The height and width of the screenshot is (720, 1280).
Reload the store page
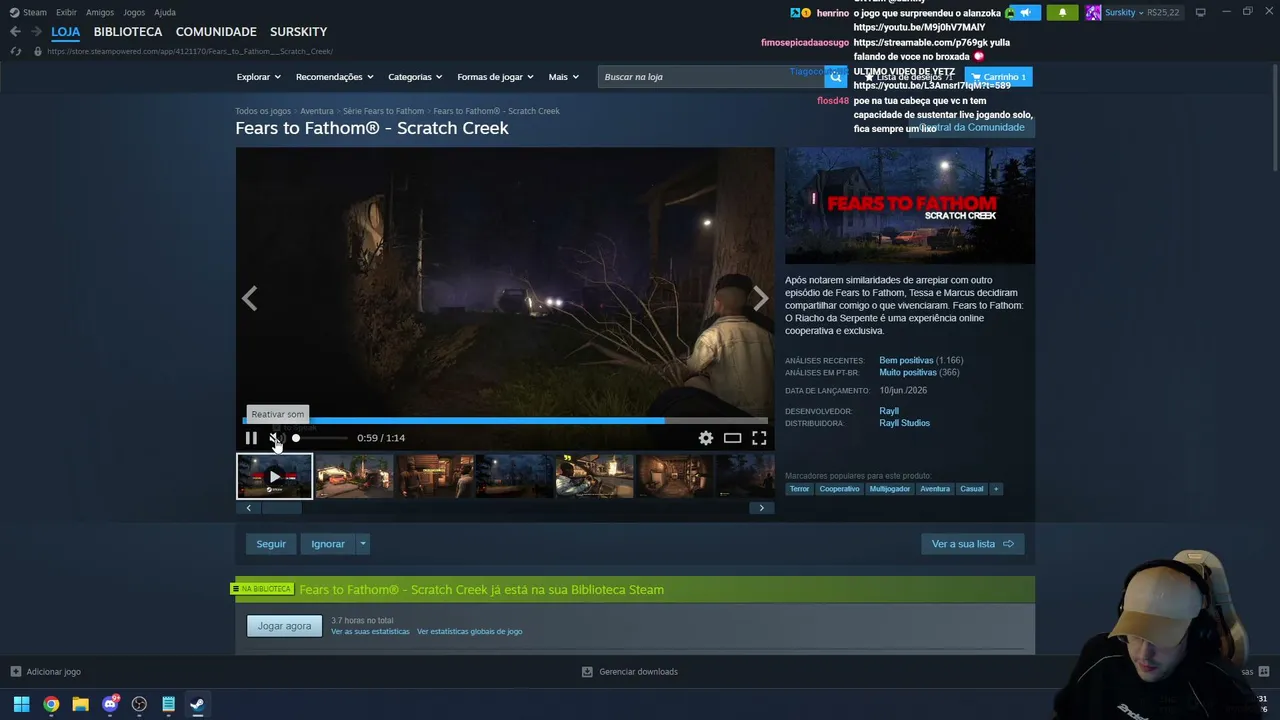[15, 51]
